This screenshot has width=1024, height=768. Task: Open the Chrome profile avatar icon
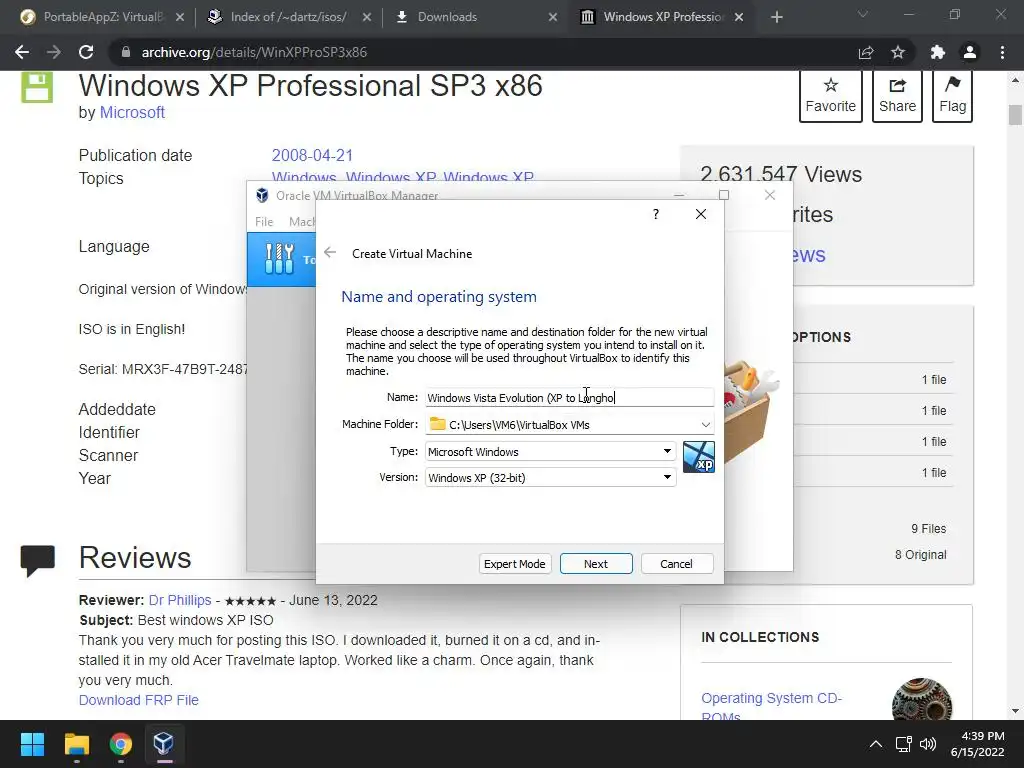click(970, 52)
